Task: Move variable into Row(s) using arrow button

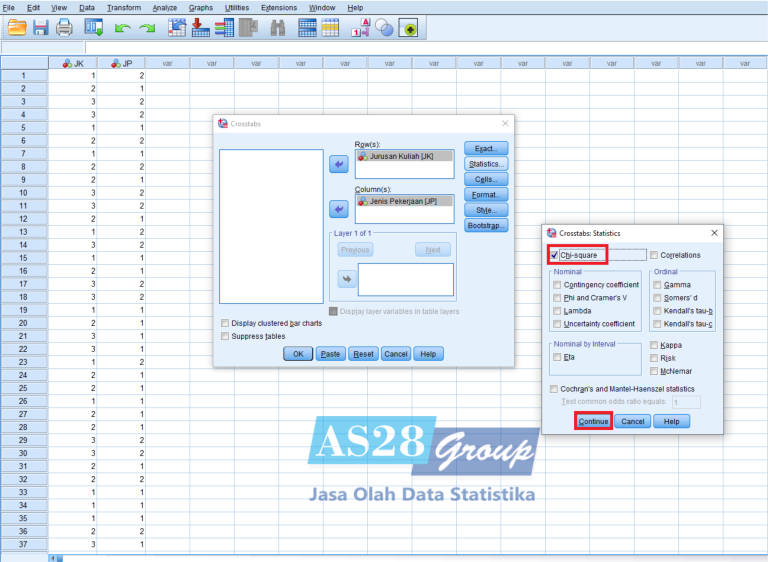Action: coord(339,163)
